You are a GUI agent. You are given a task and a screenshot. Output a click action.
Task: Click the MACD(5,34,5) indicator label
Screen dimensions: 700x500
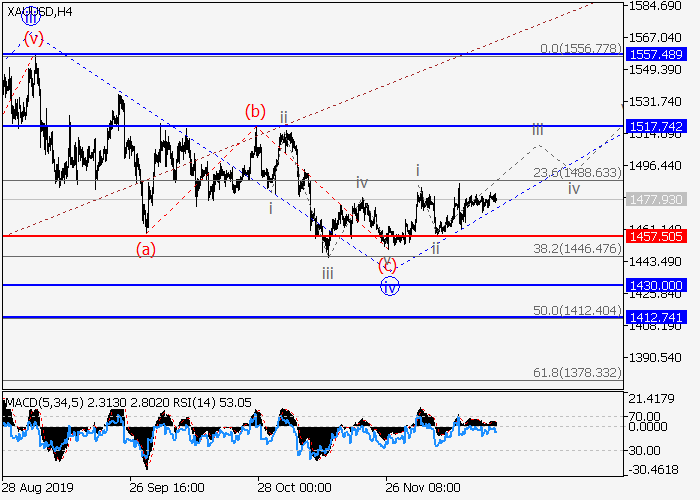click(x=41, y=403)
